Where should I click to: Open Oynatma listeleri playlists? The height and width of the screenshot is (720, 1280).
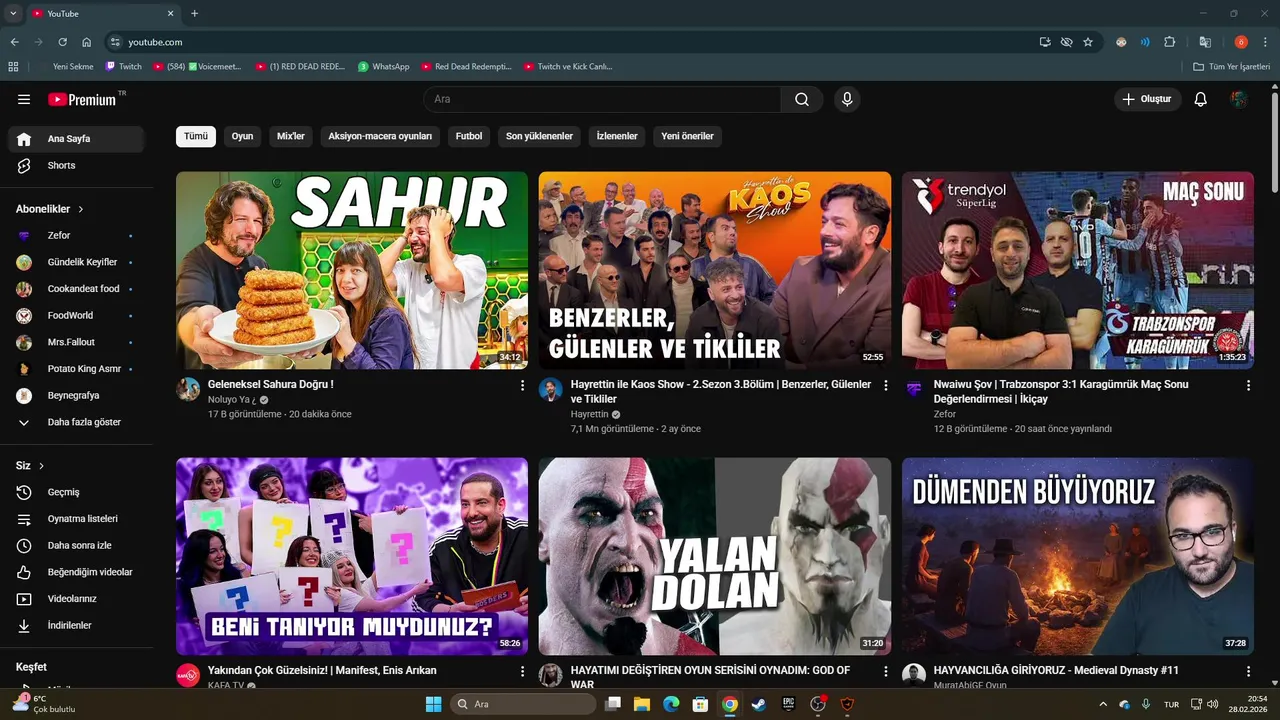[76, 519]
